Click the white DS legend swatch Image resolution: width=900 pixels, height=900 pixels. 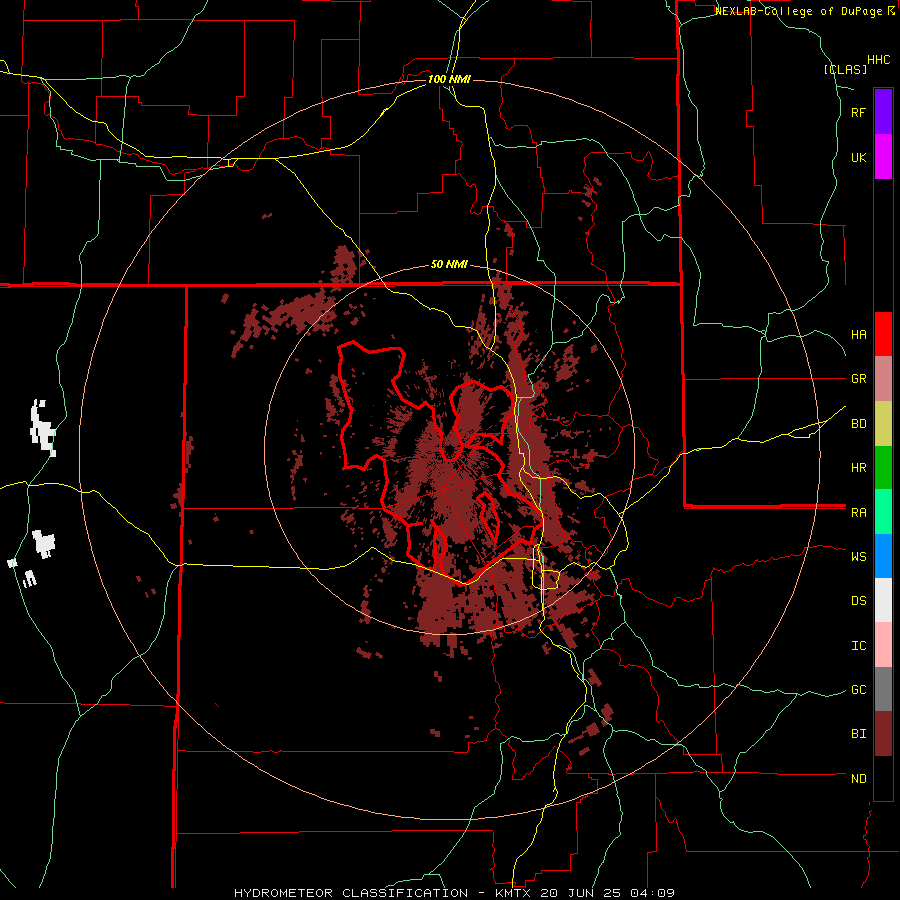pyautogui.click(x=883, y=600)
